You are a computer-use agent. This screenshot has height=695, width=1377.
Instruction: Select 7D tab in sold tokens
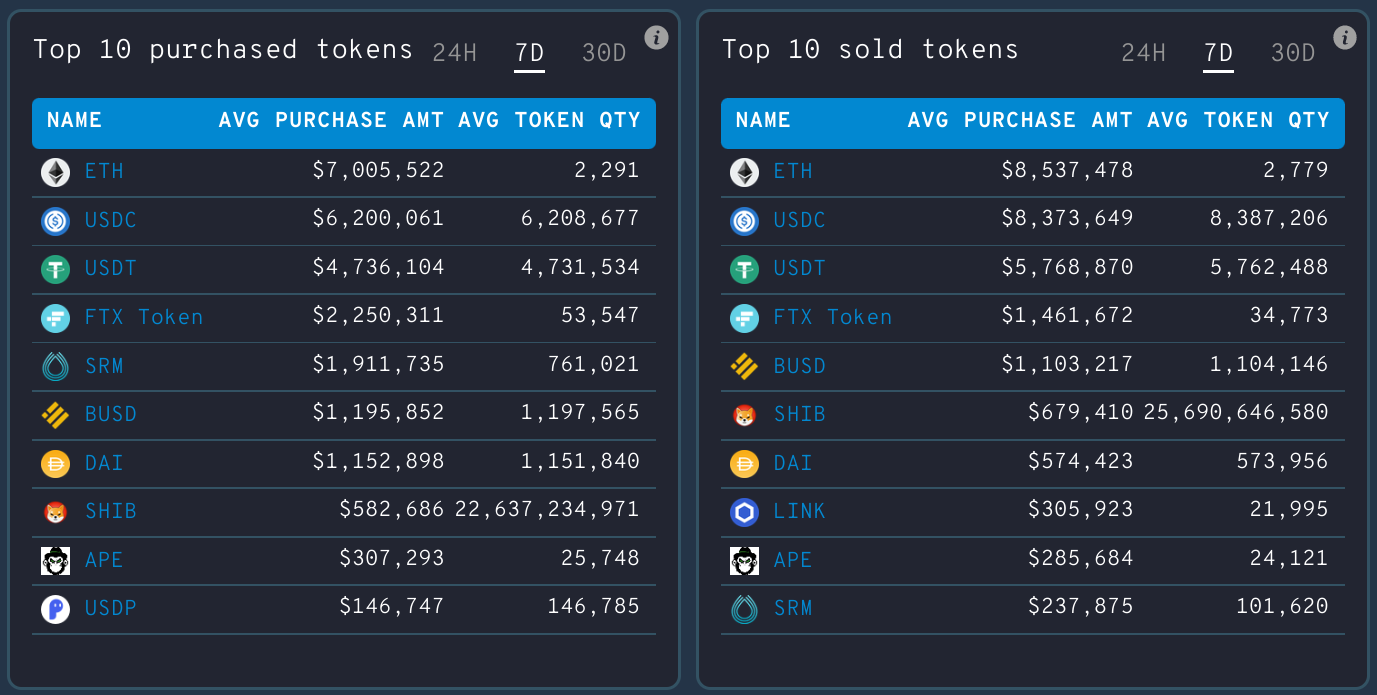coord(1218,53)
